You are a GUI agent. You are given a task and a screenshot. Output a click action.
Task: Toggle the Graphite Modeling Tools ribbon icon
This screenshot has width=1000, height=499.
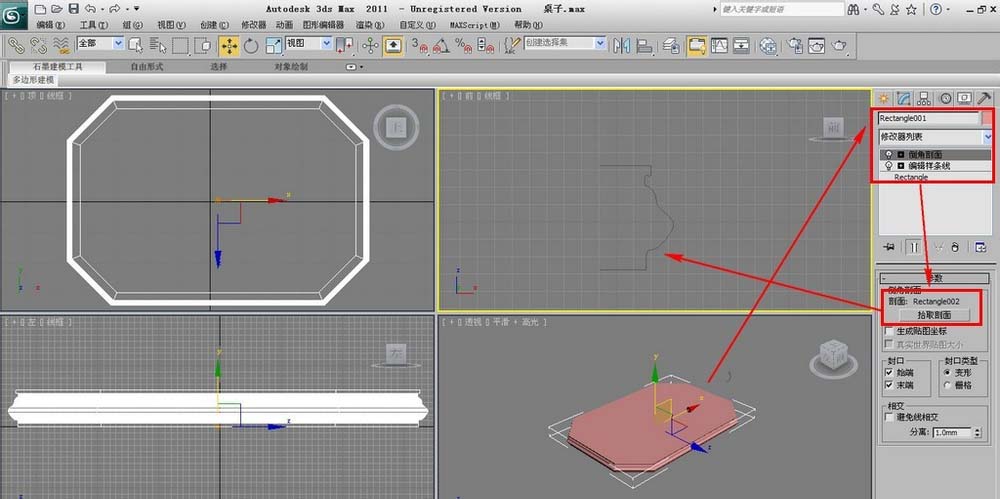[696, 45]
